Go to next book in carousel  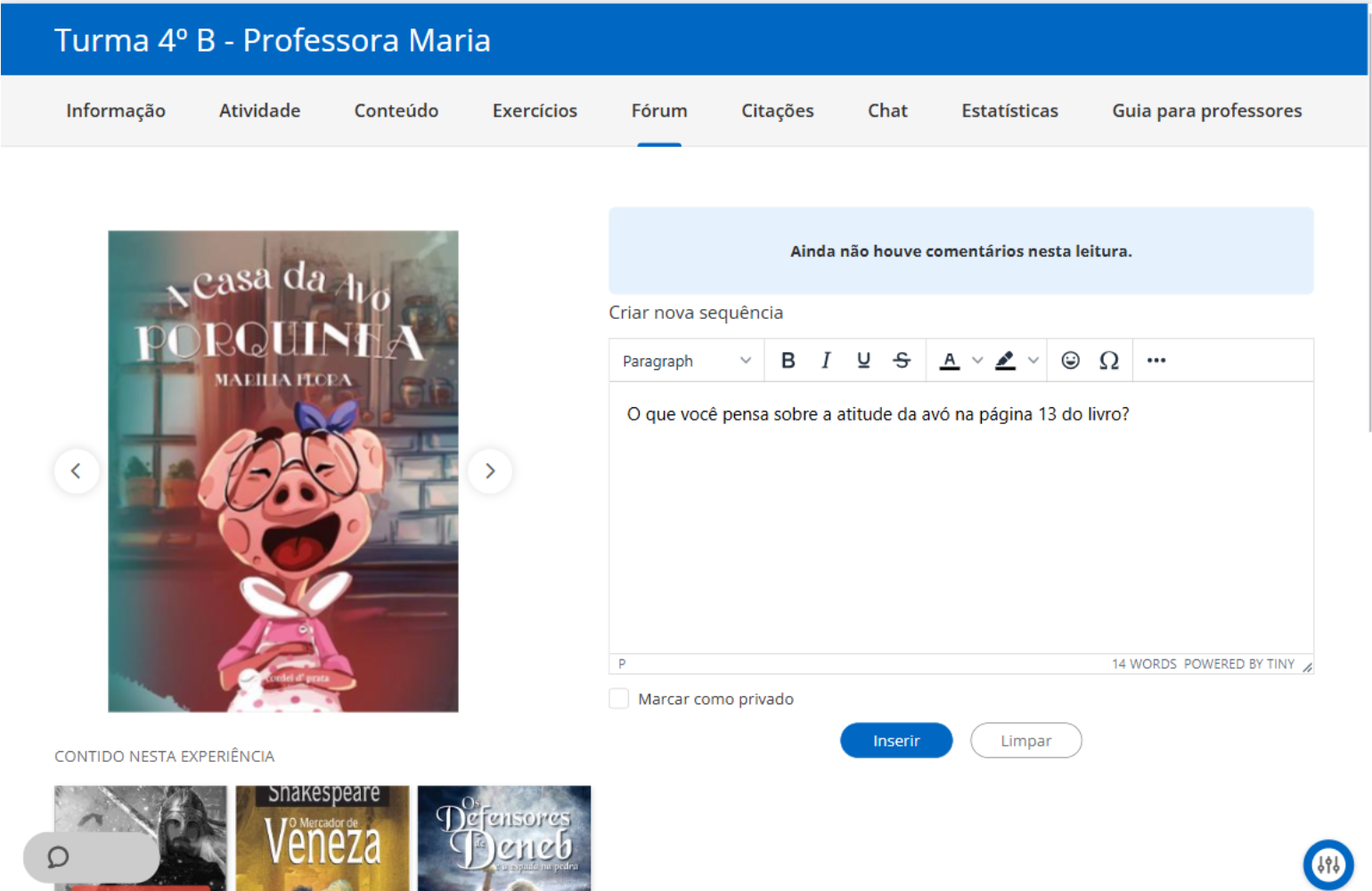coord(490,470)
